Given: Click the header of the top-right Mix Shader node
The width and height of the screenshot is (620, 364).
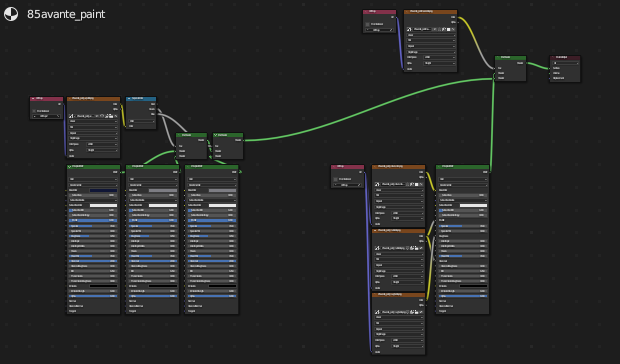Looking at the screenshot, I should pyautogui.click(x=510, y=58).
